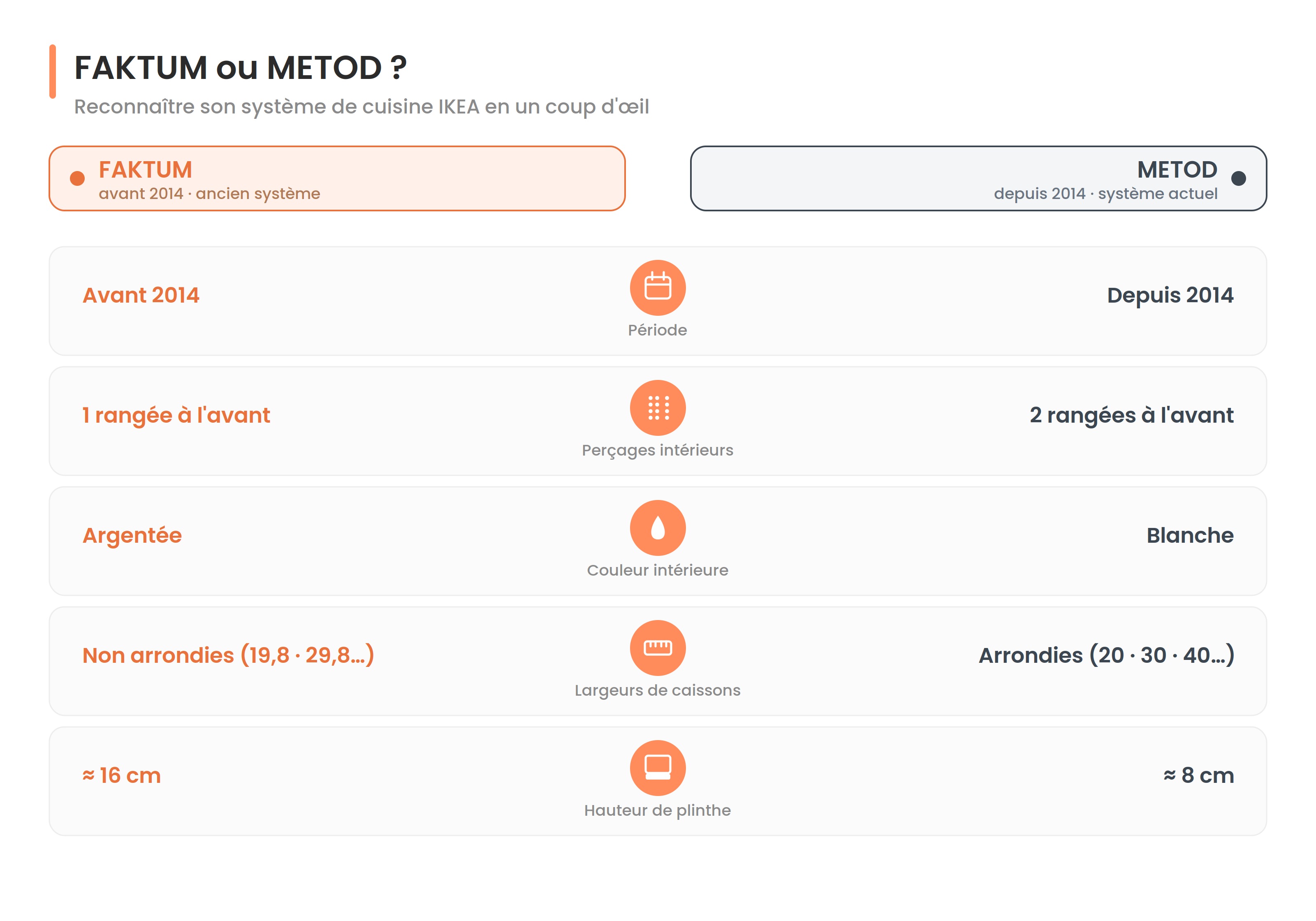Click the Depuis 2014 value

(x=1170, y=295)
